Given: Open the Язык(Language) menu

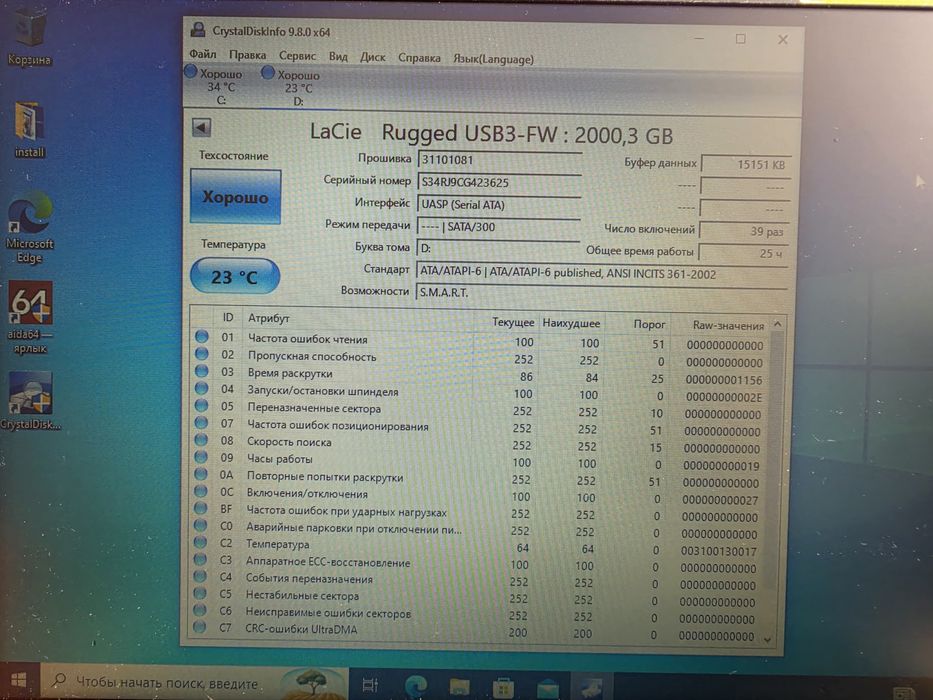Looking at the screenshot, I should [493, 59].
